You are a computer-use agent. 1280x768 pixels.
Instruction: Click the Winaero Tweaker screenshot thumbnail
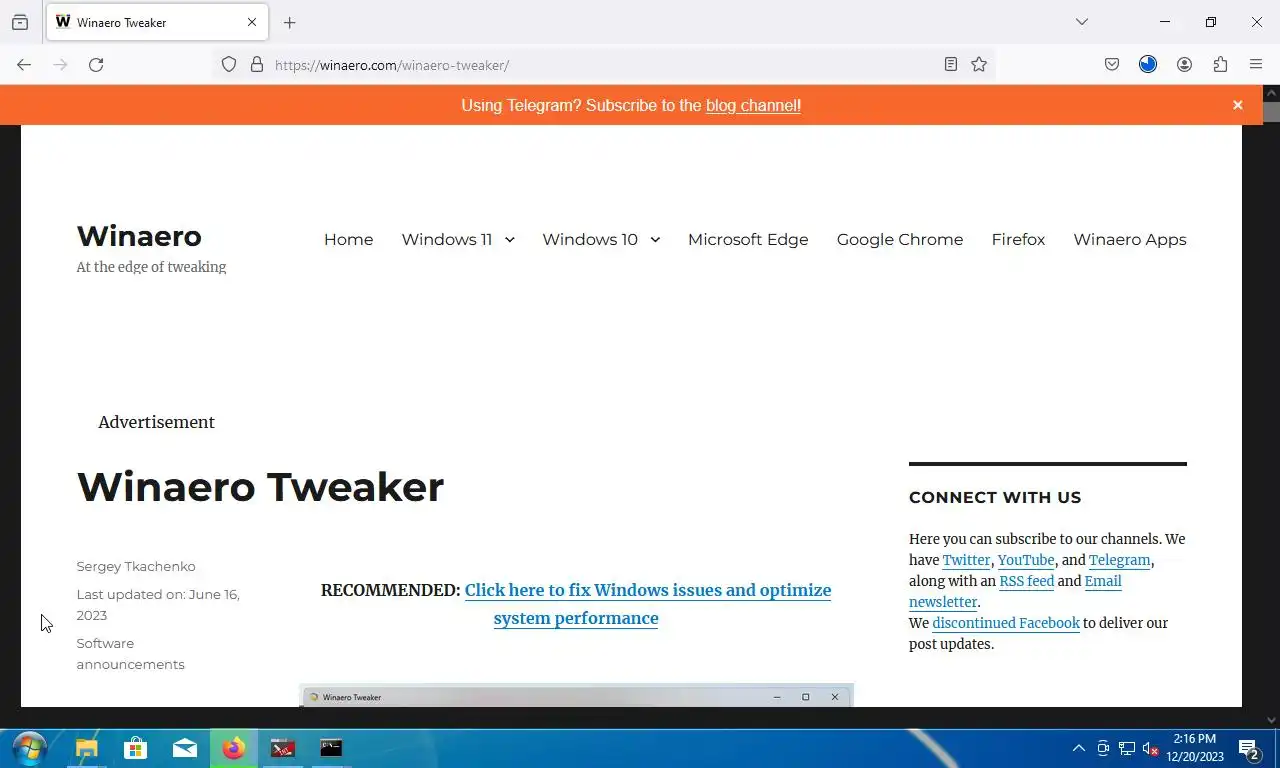576,696
